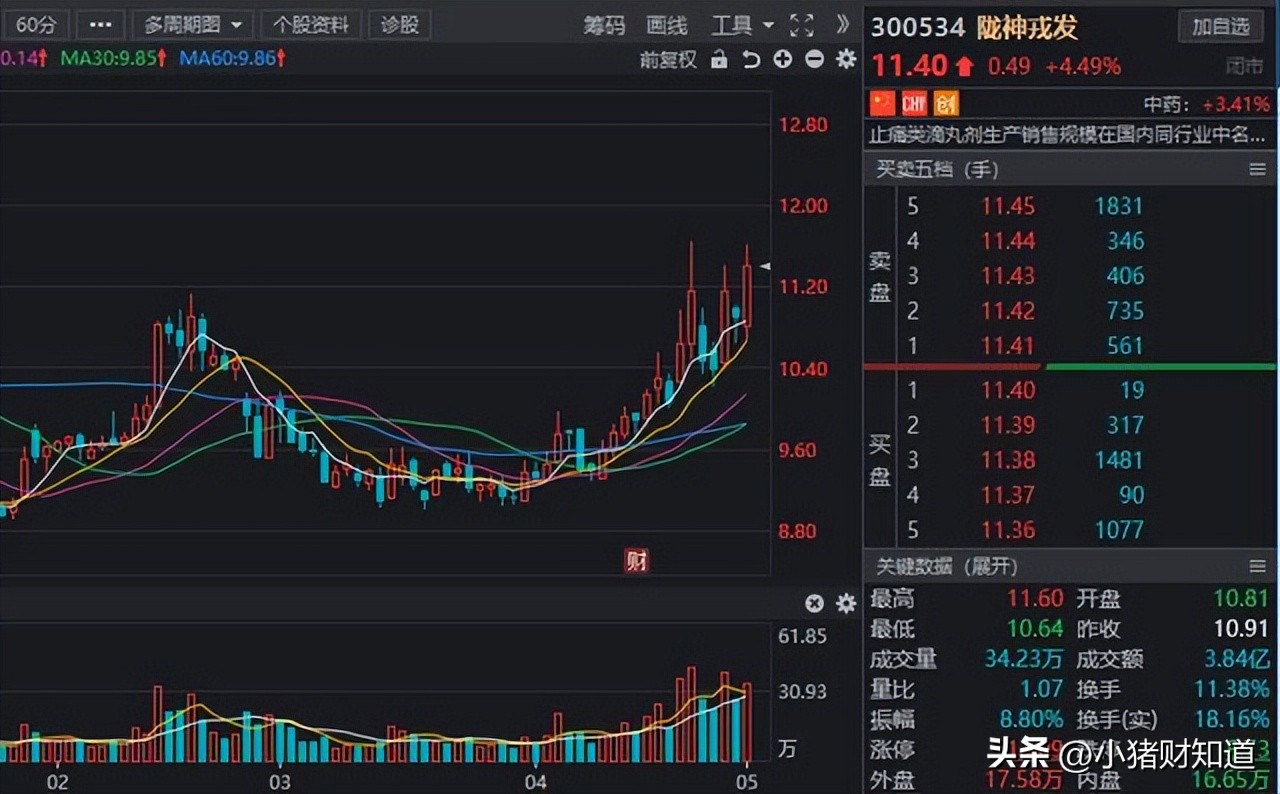This screenshot has width=1280, height=794.
Task: Open the 筹码 chip distribution panel
Action: [604, 26]
